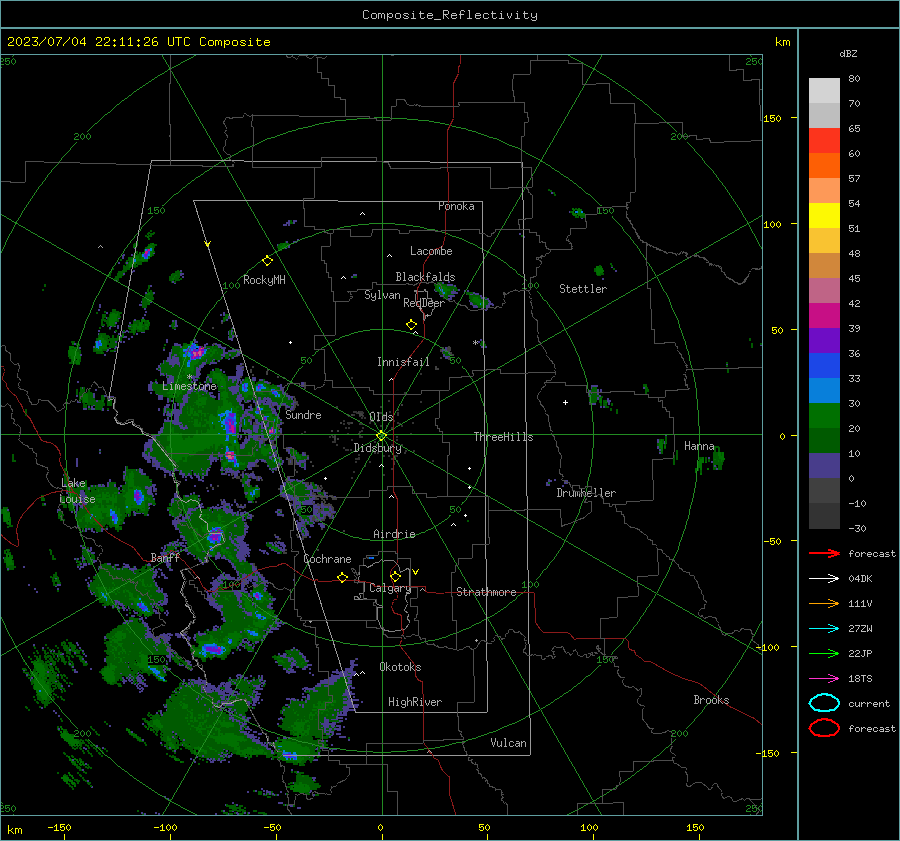Click the Composite_Reflectivity title text
The width and height of the screenshot is (900, 841).
coord(450,15)
